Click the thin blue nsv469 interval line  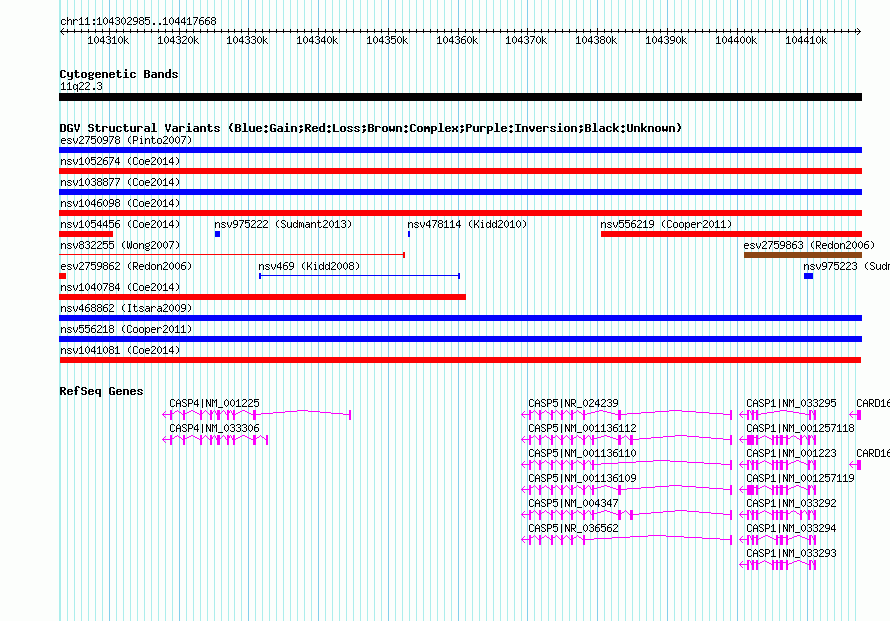359,276
